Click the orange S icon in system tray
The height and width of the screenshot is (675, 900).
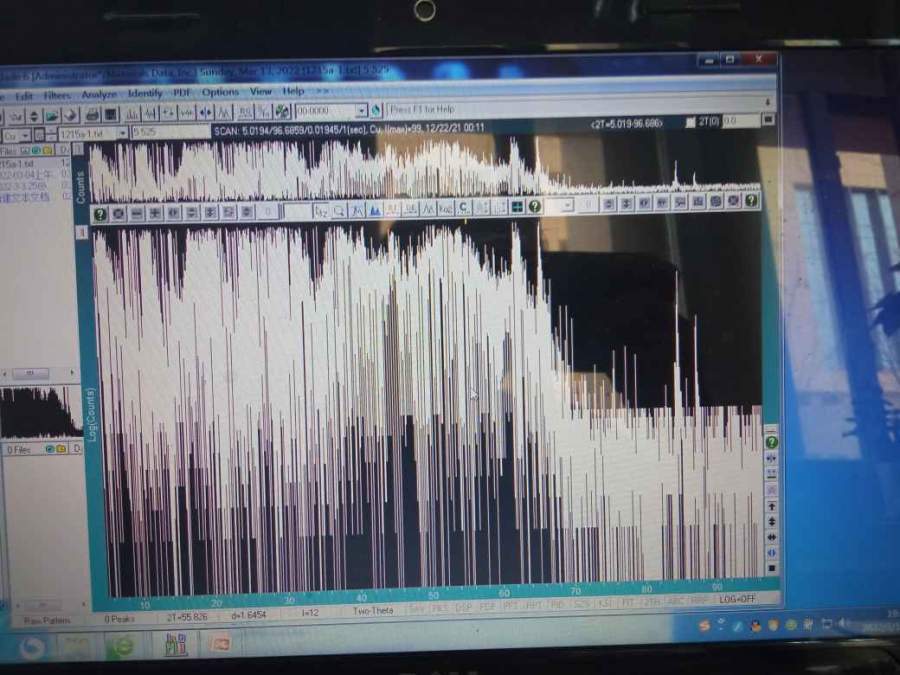point(704,626)
